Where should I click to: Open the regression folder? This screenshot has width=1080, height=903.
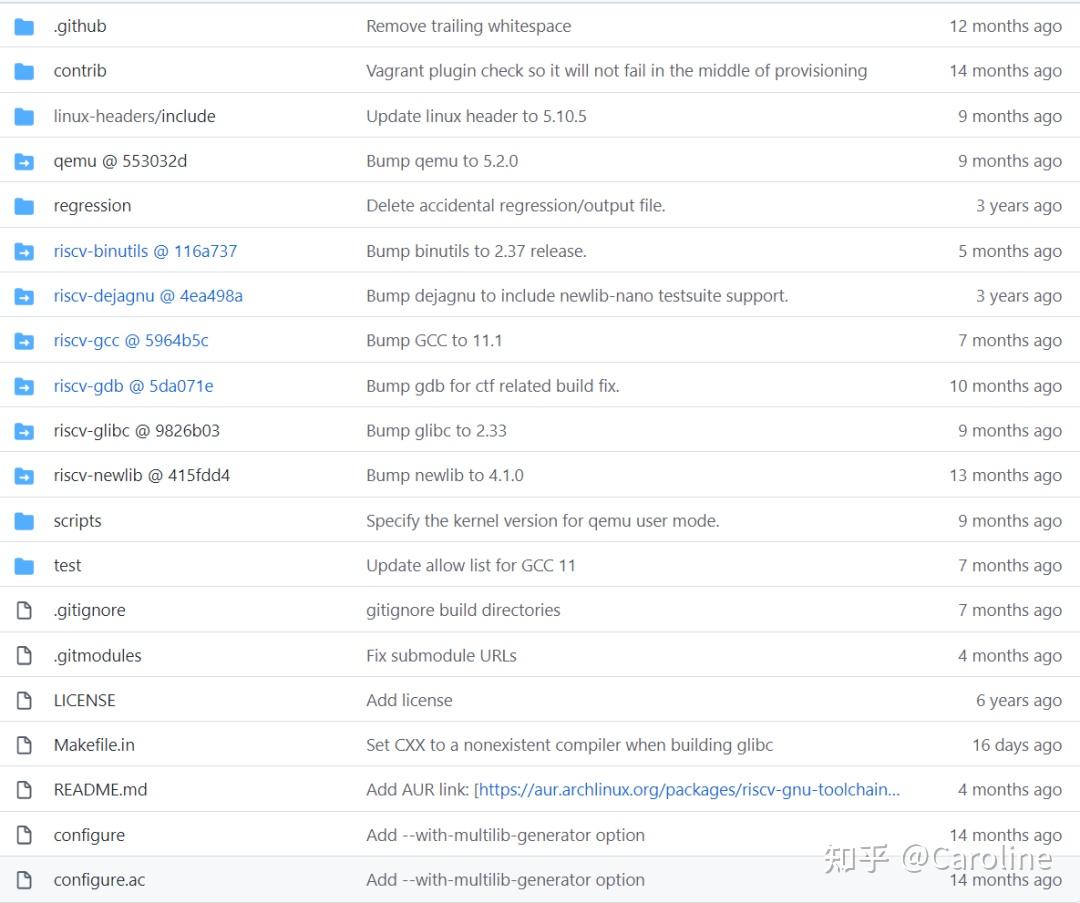(92, 206)
